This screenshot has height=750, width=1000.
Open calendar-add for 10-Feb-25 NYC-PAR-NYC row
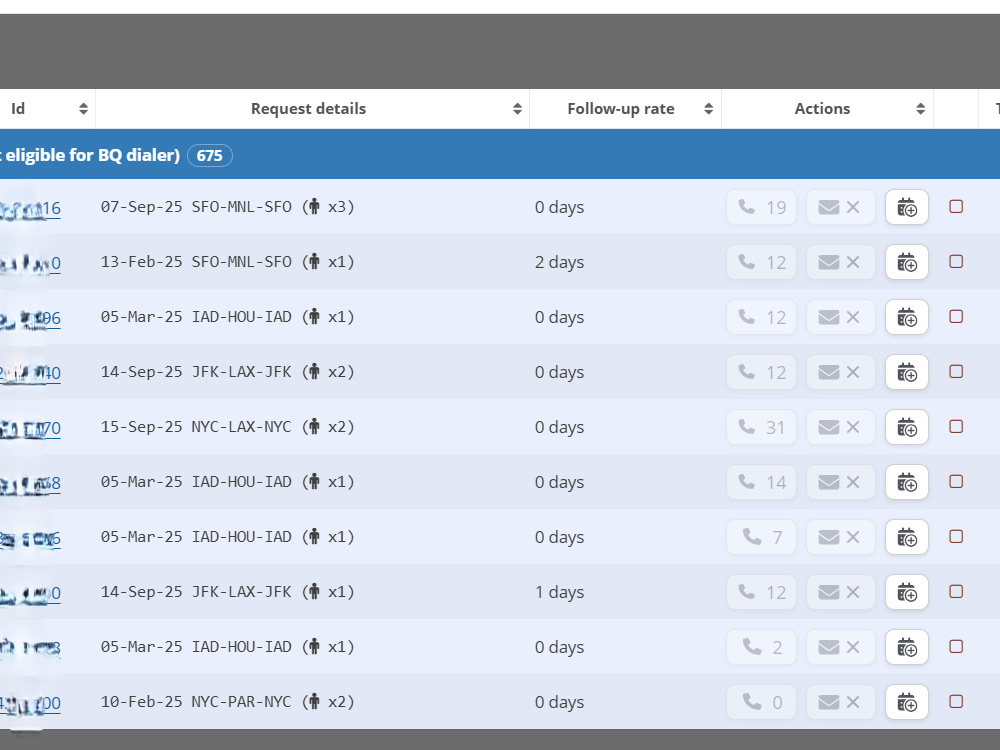[x=907, y=702]
